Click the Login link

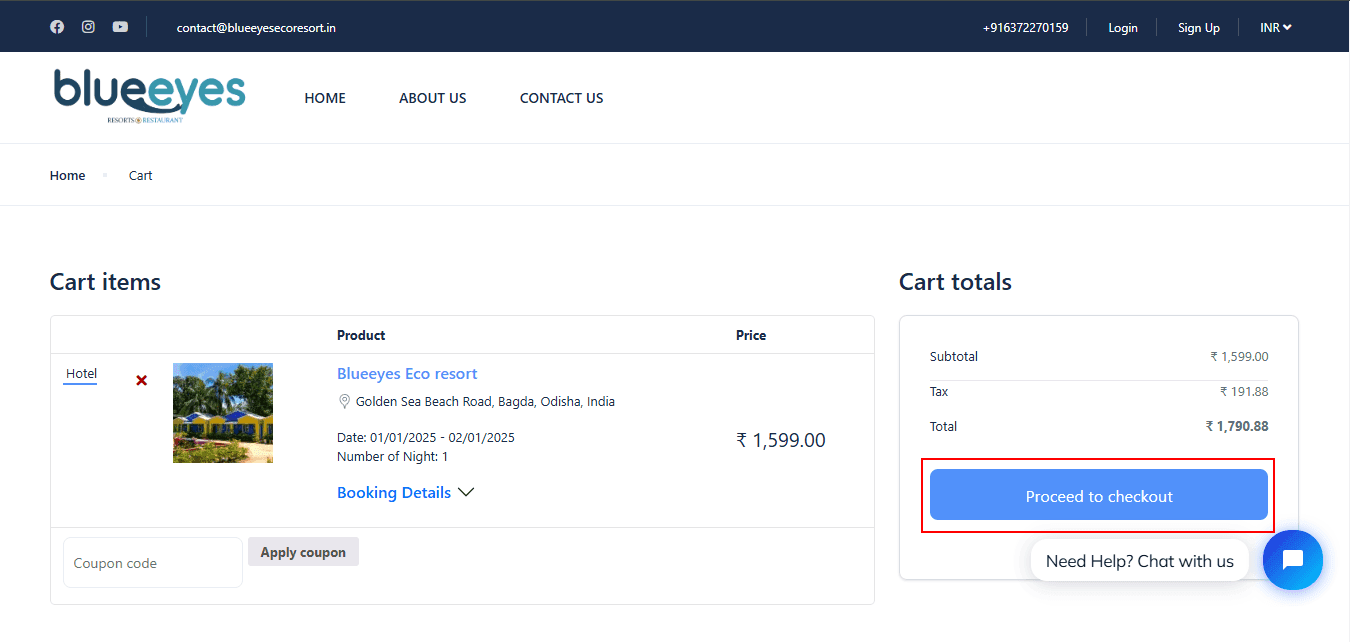(x=1122, y=28)
